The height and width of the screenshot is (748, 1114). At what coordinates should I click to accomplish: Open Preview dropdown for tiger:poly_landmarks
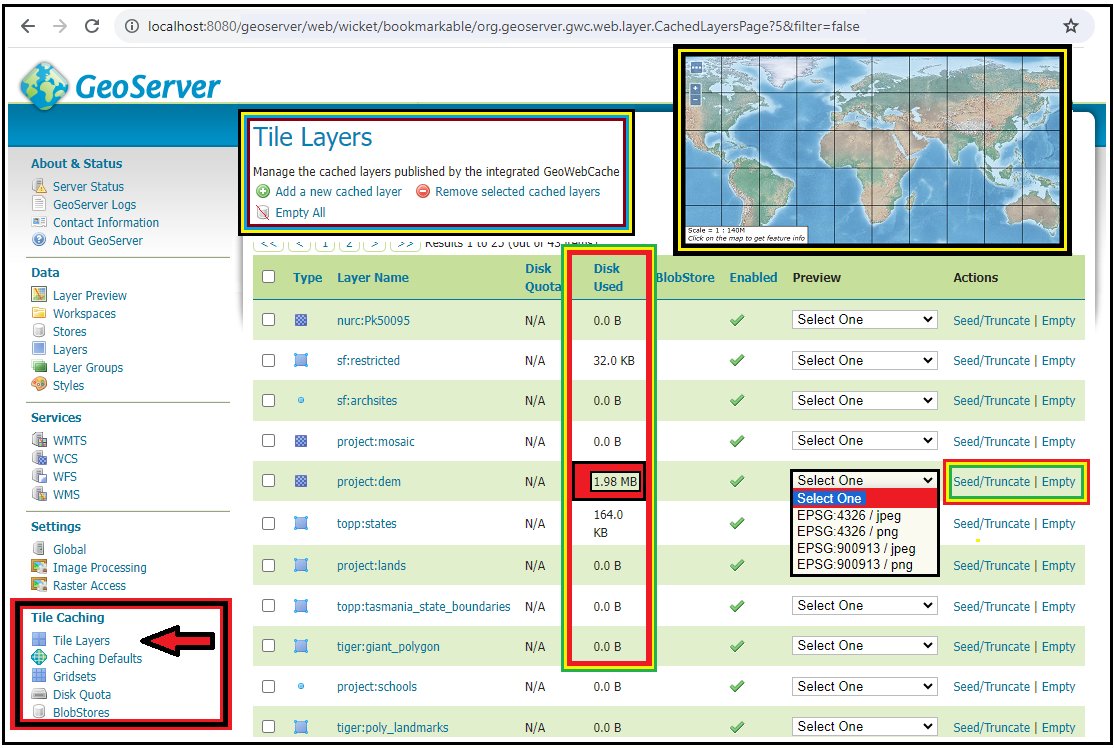point(864,726)
